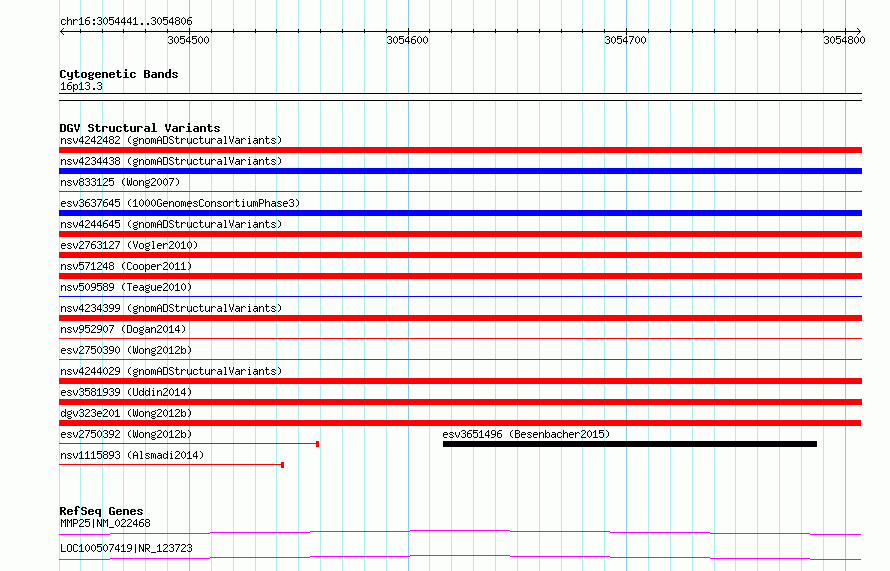This screenshot has width=890, height=571.
Task: Select the red bar under dgv323e201
Action: coord(460,423)
